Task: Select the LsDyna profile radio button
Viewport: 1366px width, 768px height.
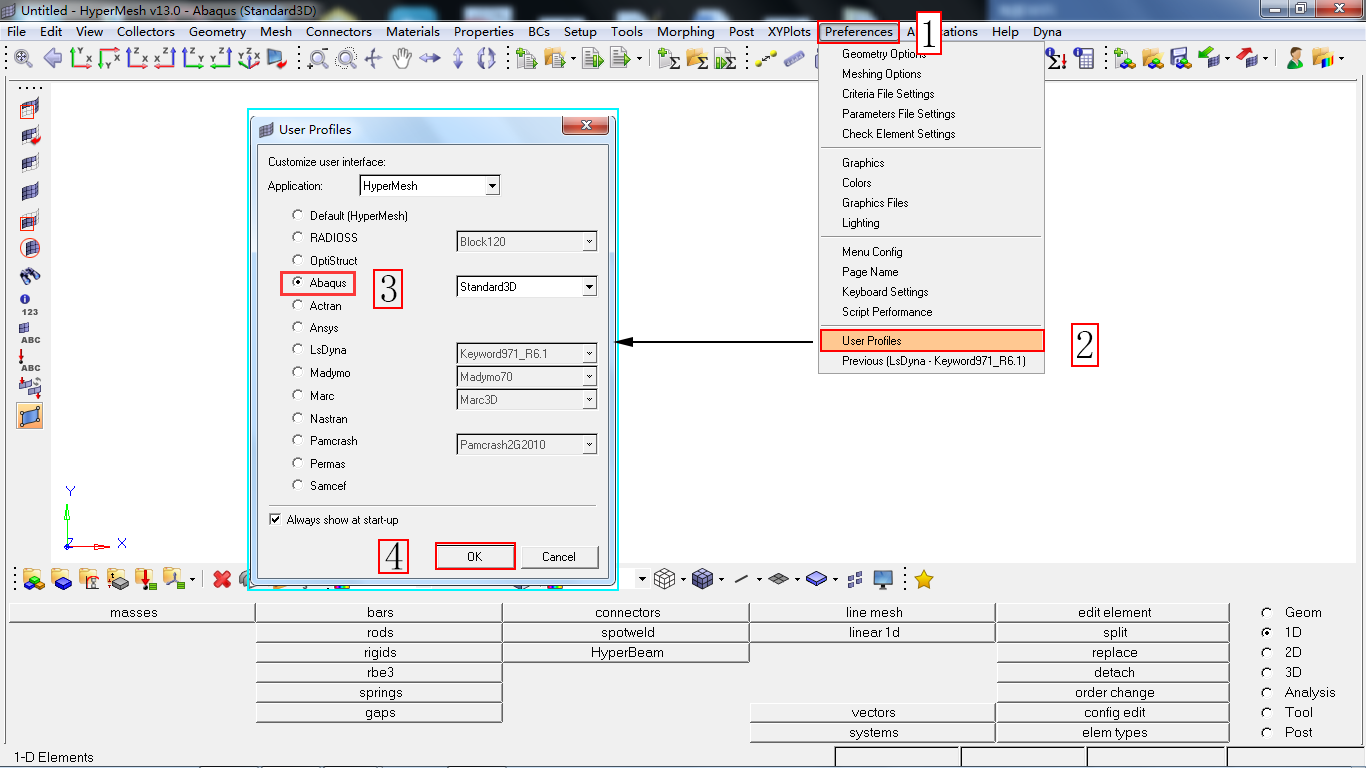Action: tap(297, 350)
